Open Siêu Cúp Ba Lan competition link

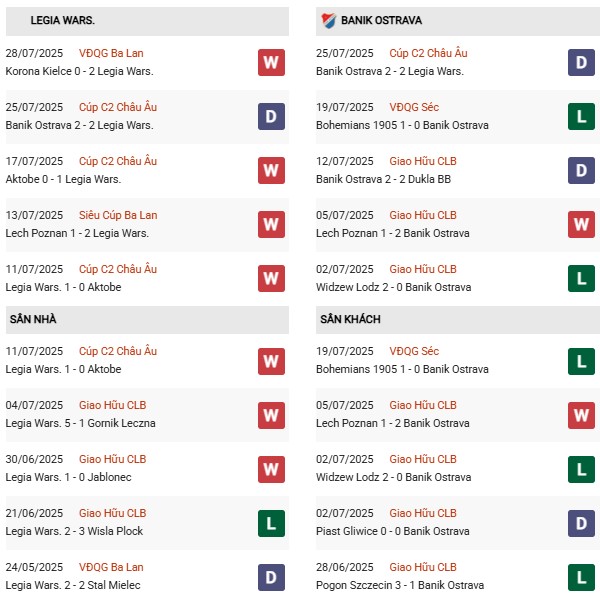[x=118, y=215]
